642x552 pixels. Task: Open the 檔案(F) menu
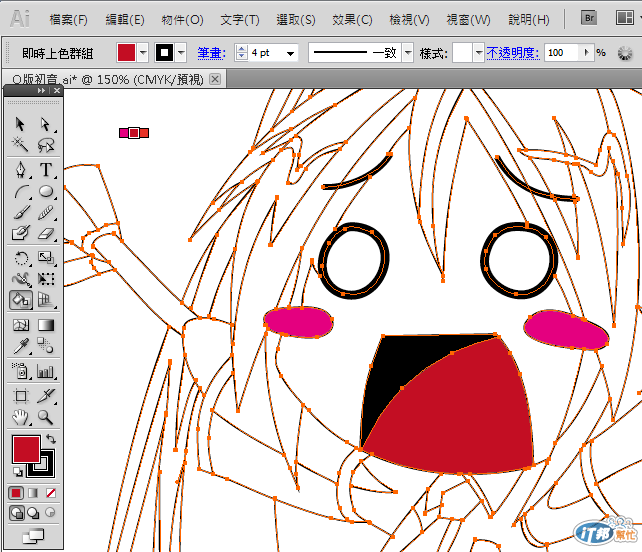point(68,20)
